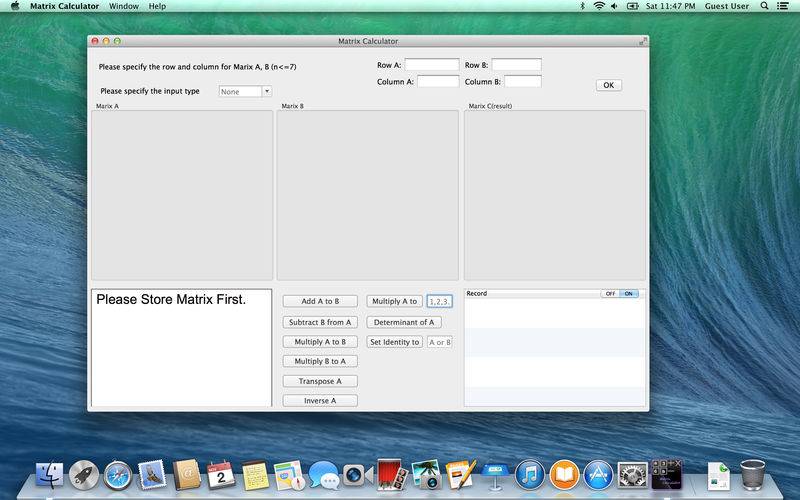Launch FaceTime from the dock
Image resolution: width=800 pixels, height=500 pixels.
[358, 474]
